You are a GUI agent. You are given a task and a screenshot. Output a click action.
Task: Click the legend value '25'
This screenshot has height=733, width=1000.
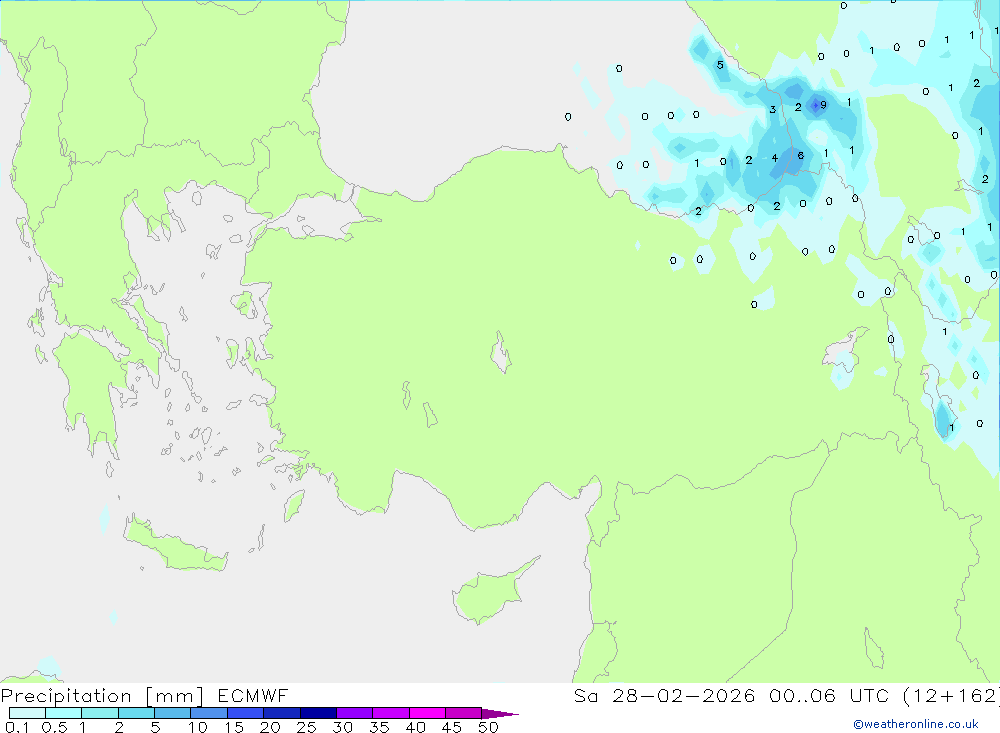coord(306,727)
